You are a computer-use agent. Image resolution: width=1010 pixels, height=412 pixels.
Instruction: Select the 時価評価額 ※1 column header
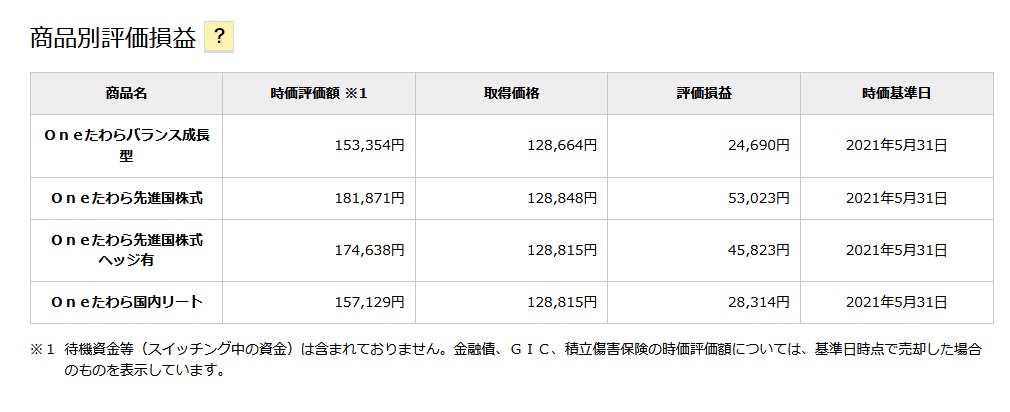tap(319, 93)
